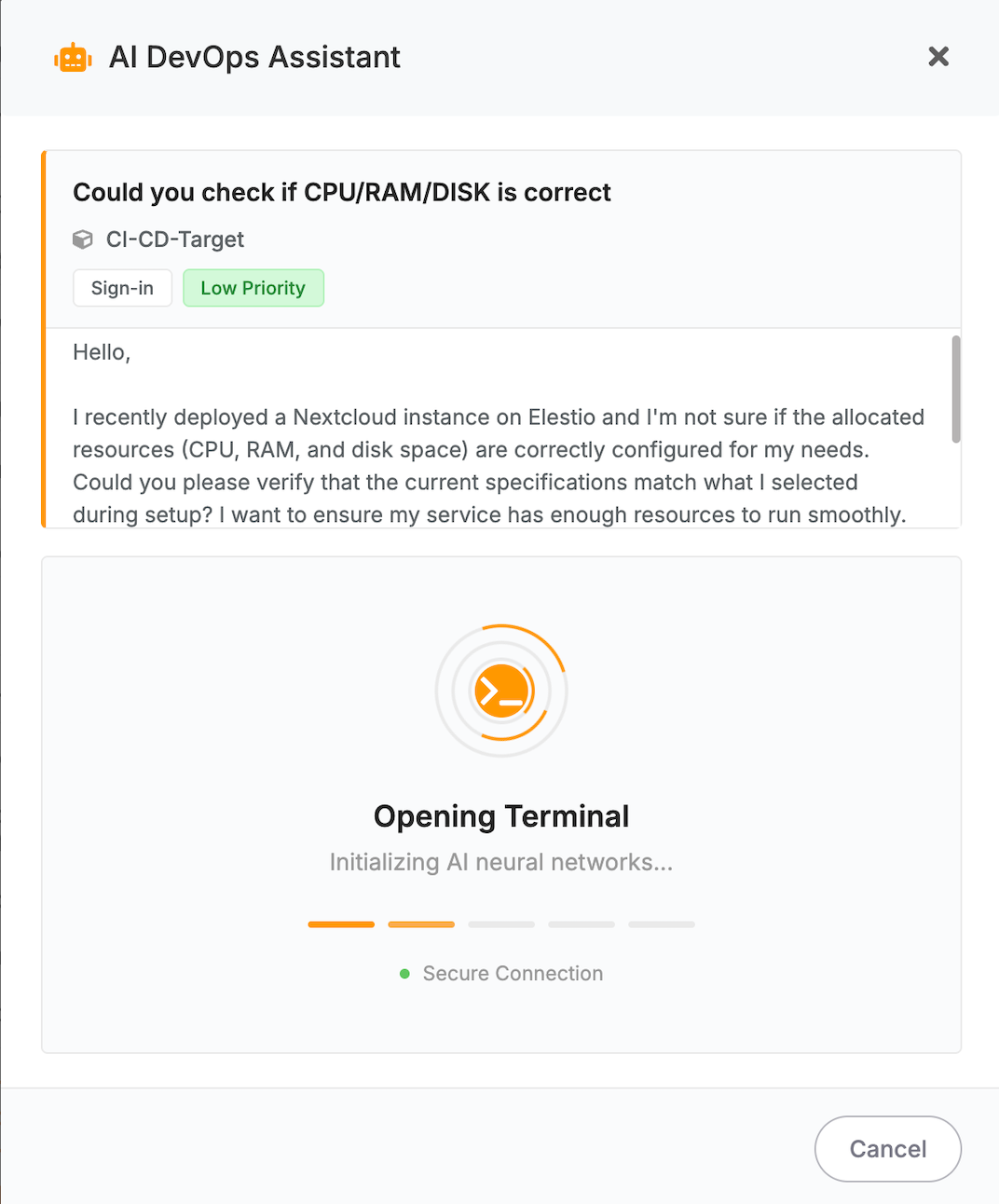Click the orange terminal prompt icon
This screenshot has height=1204, width=999.
(501, 691)
